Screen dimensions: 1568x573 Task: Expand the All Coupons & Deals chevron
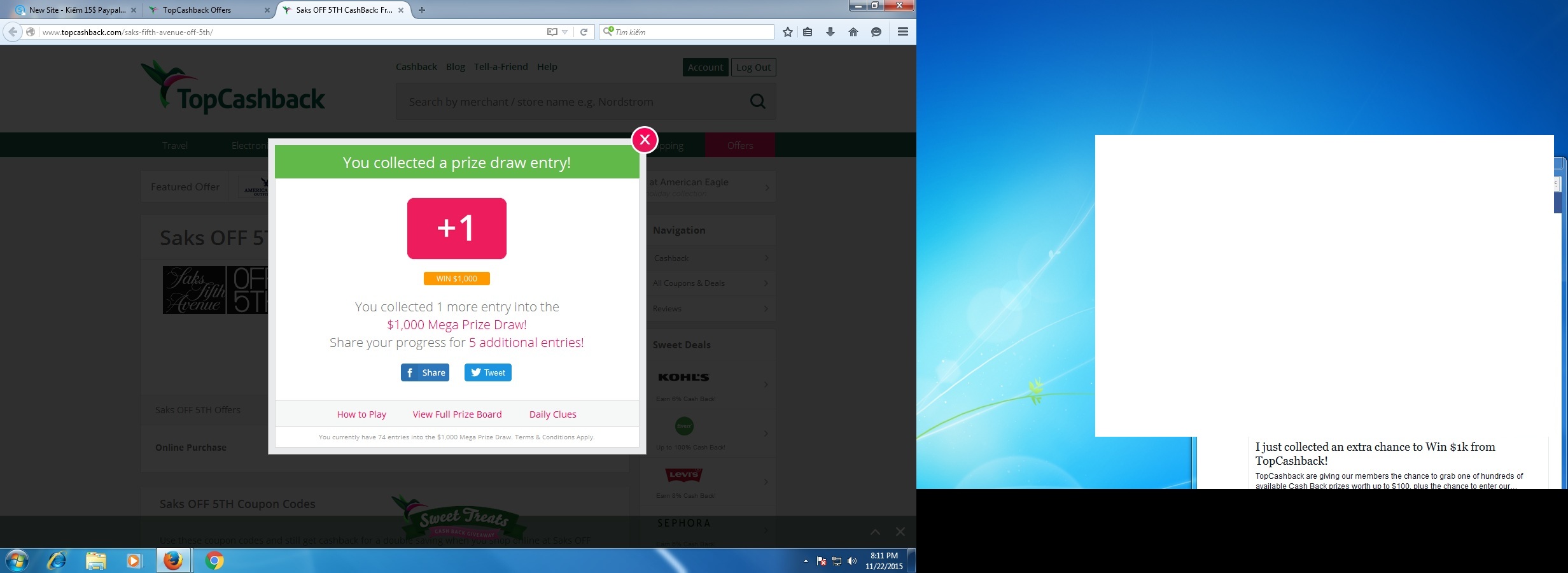coord(767,283)
